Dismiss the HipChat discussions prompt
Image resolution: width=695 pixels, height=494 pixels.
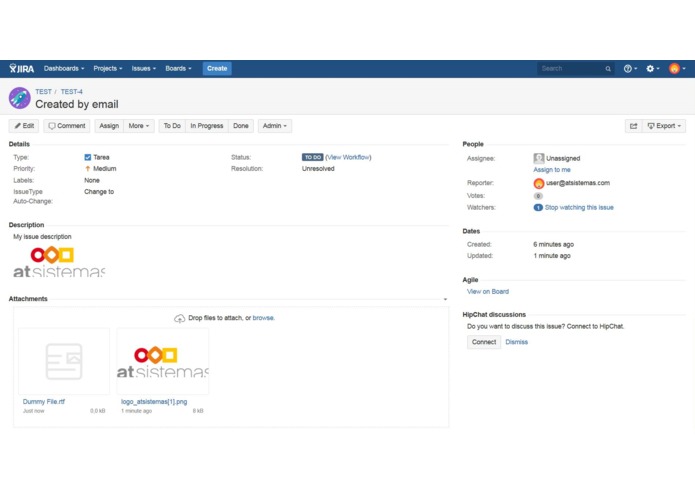tap(516, 342)
